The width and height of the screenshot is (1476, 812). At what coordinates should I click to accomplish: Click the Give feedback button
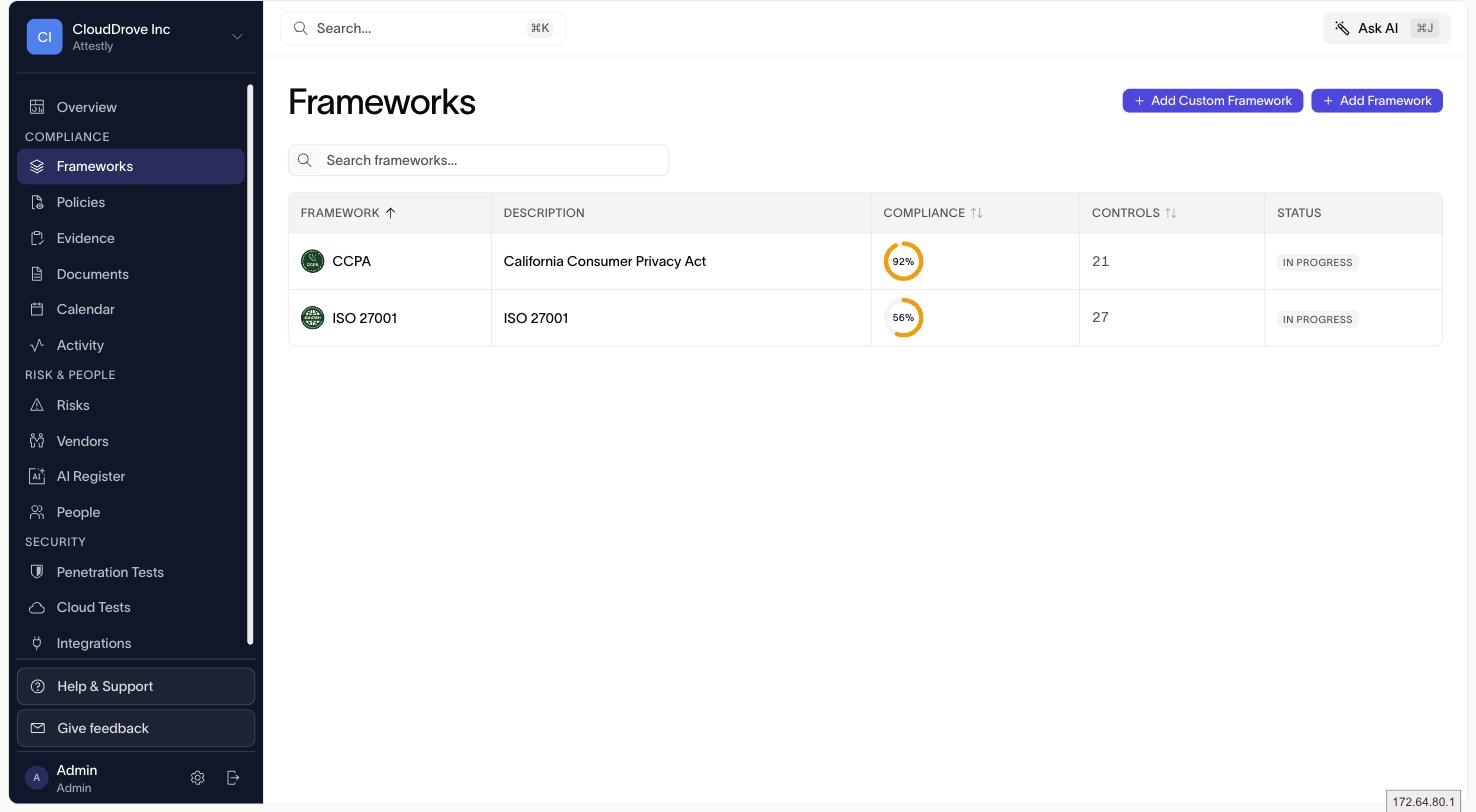(136, 728)
